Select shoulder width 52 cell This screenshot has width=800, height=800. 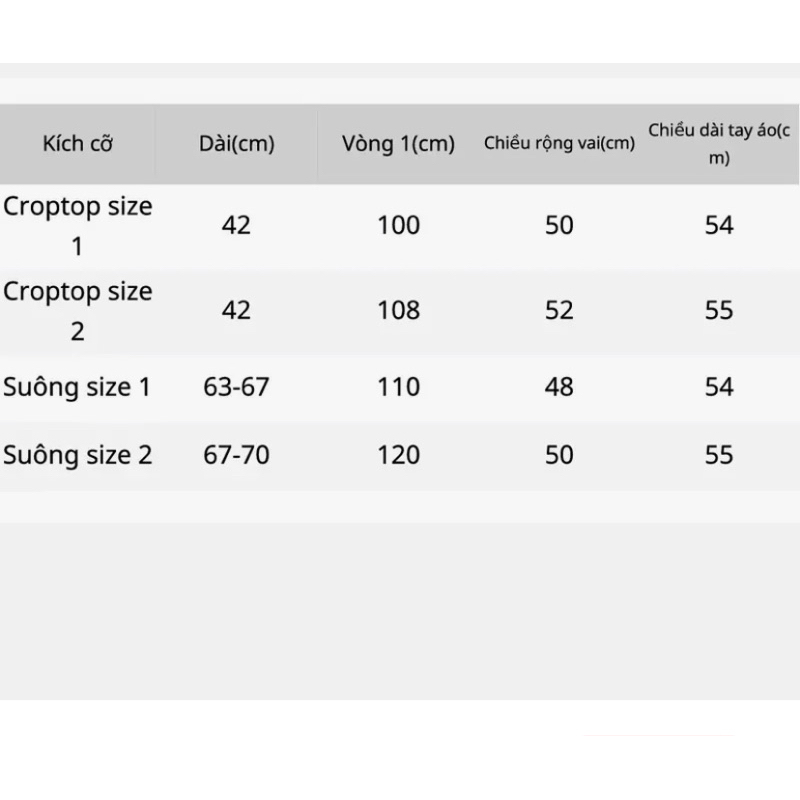(x=559, y=310)
